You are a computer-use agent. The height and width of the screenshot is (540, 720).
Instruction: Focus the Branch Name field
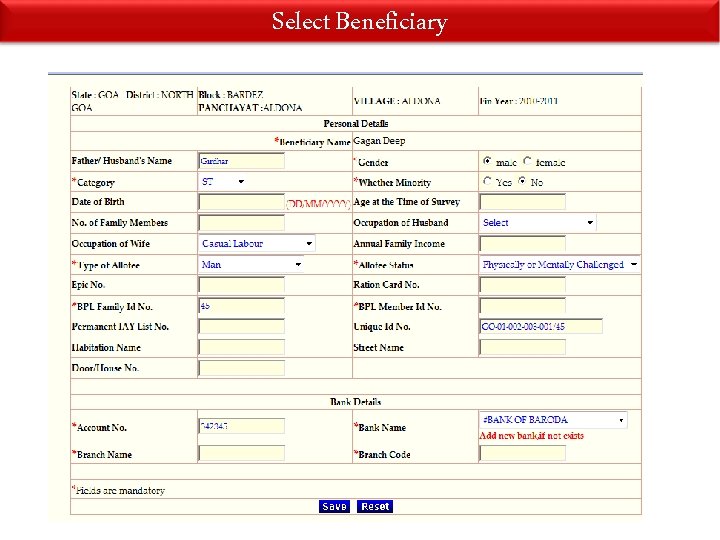(x=242, y=454)
